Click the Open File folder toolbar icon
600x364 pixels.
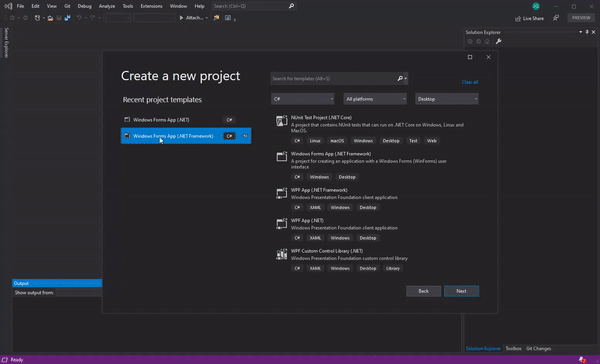point(50,18)
